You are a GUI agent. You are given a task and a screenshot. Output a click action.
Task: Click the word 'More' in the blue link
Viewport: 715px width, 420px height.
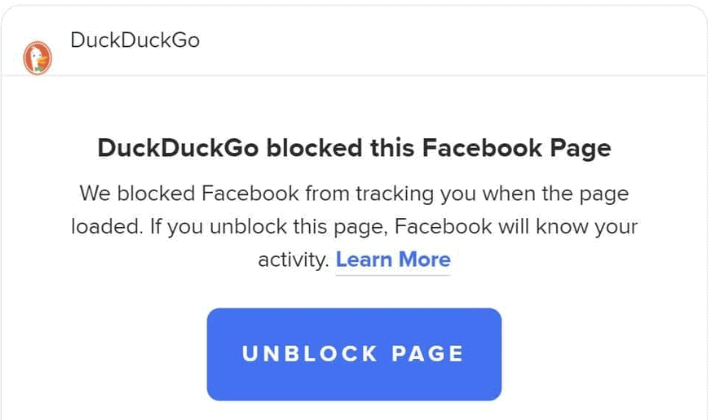coord(425,259)
